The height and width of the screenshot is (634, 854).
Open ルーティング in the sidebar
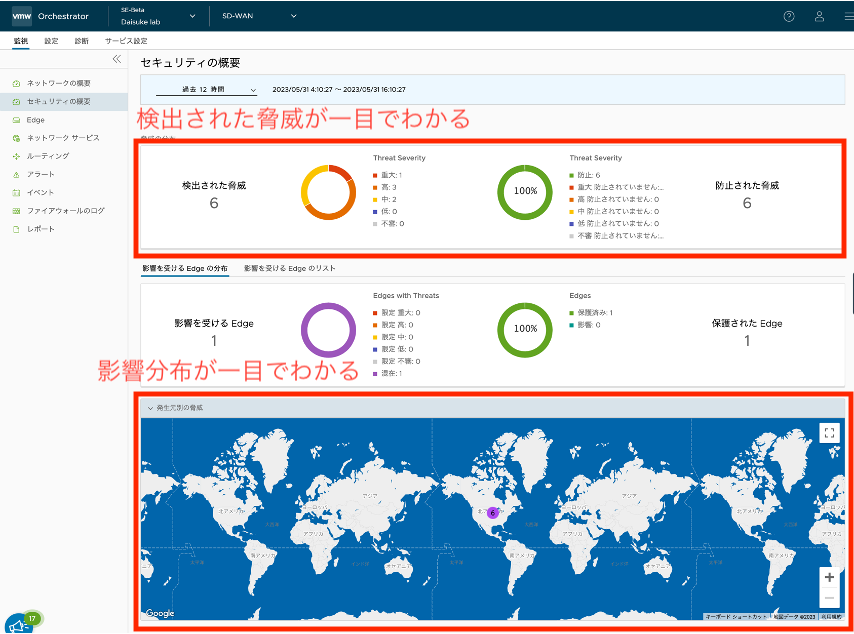click(x=48, y=156)
